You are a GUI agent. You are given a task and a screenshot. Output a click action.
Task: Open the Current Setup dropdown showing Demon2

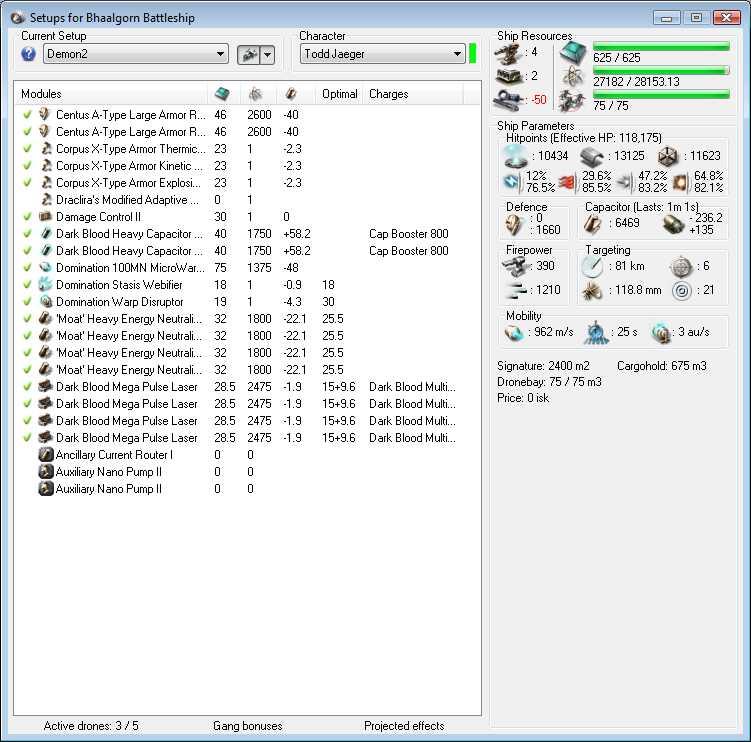click(x=136, y=54)
